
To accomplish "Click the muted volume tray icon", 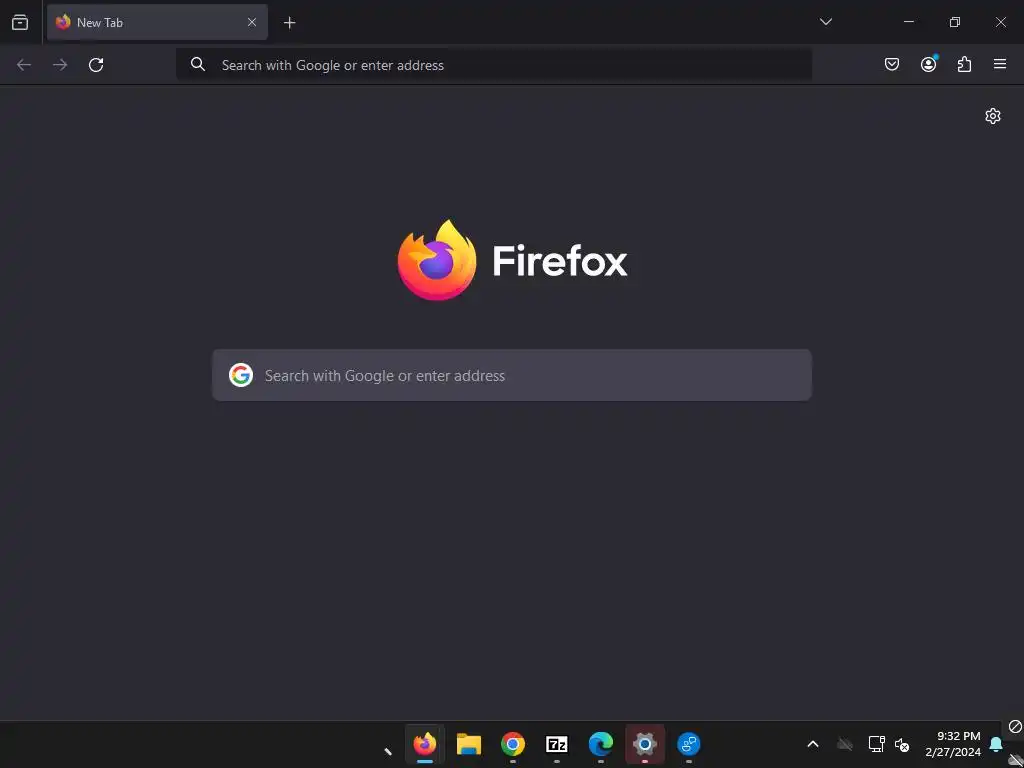I will [x=902, y=744].
